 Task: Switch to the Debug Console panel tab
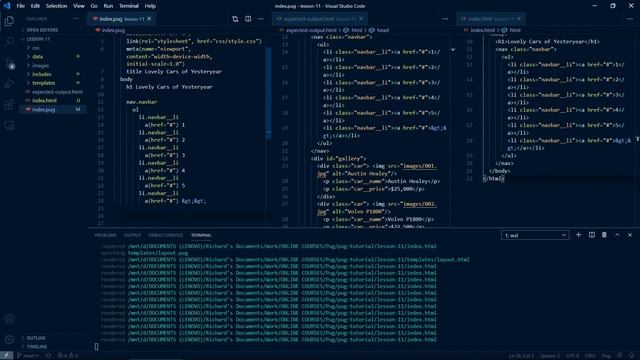click(x=166, y=236)
